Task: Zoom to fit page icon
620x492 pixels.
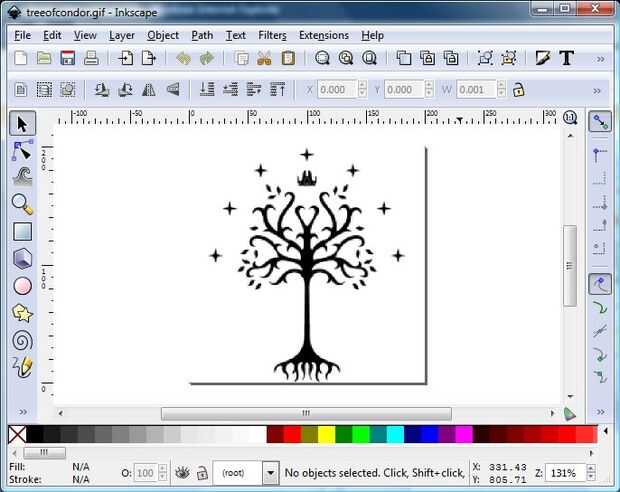Action: (x=369, y=58)
